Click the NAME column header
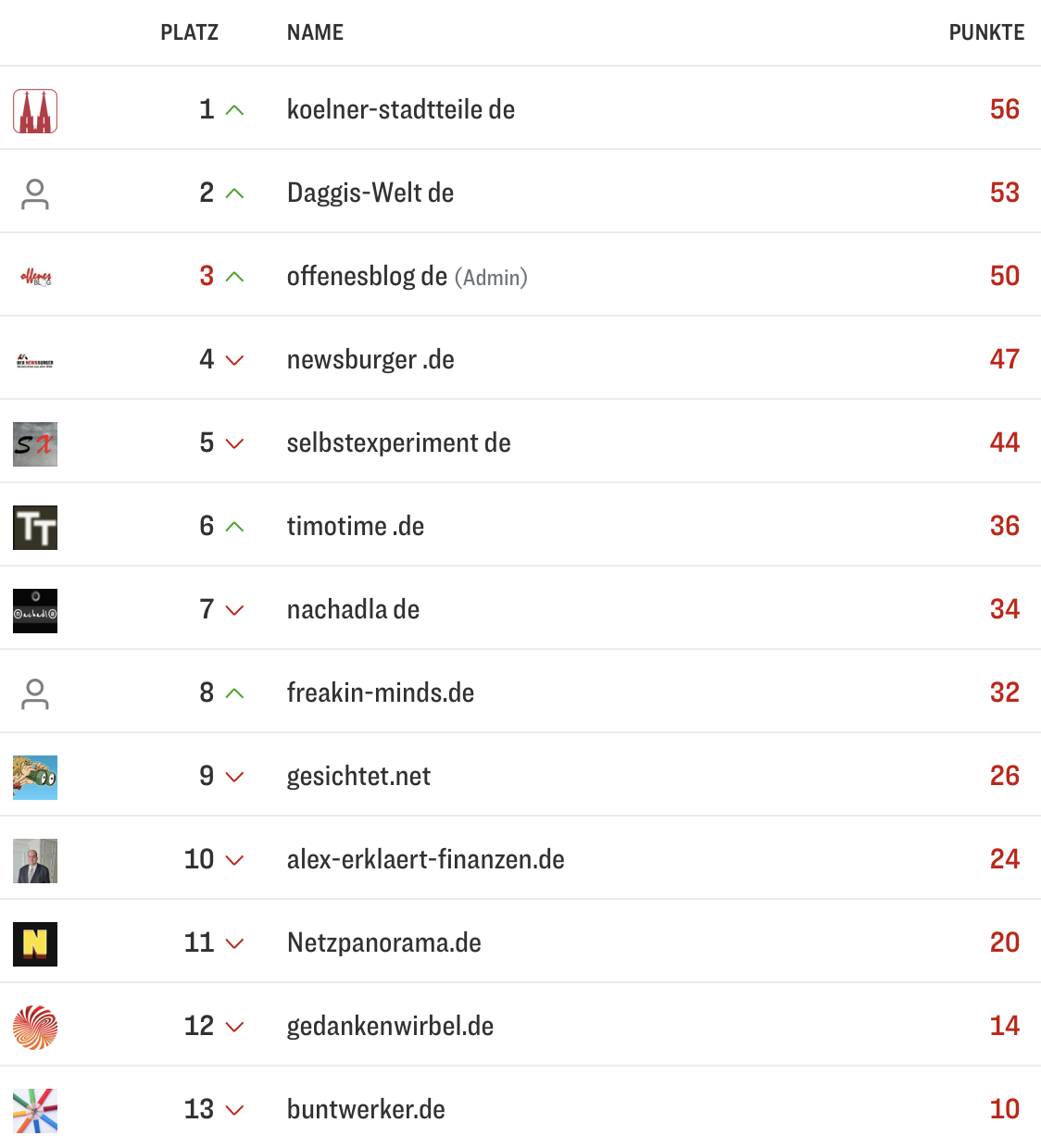Viewport: 1041px width, 1148px height. point(314,31)
